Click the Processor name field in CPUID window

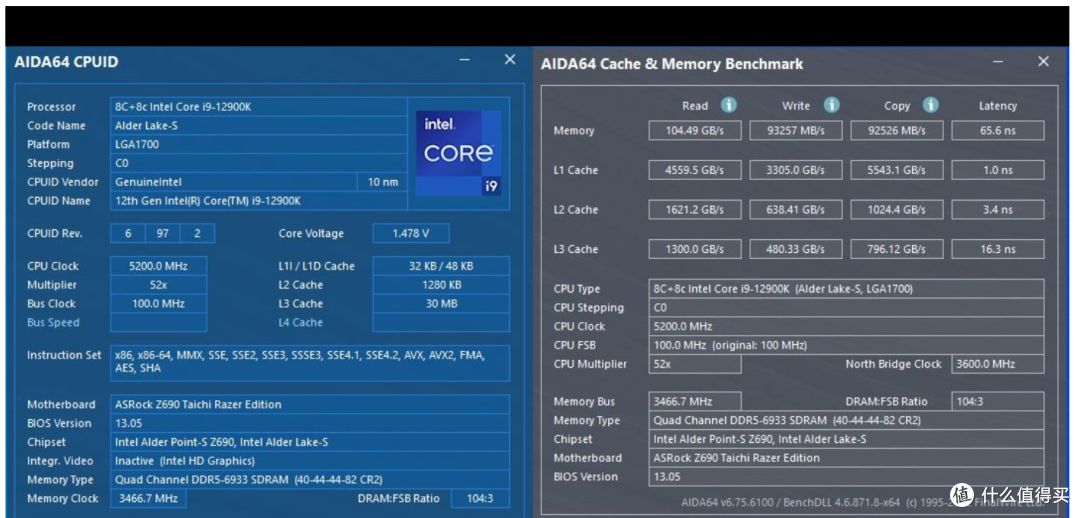click(x=258, y=107)
